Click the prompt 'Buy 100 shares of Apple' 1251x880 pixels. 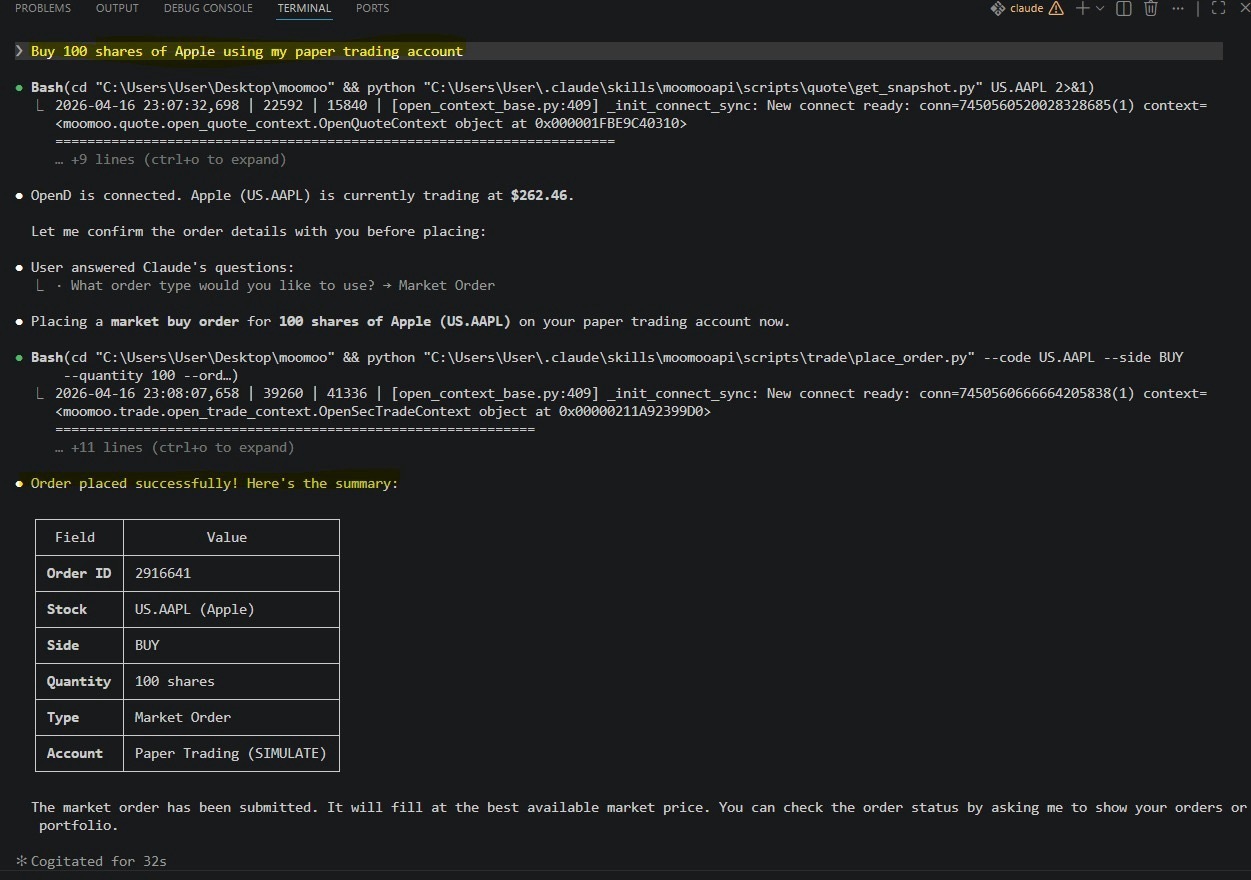point(247,51)
